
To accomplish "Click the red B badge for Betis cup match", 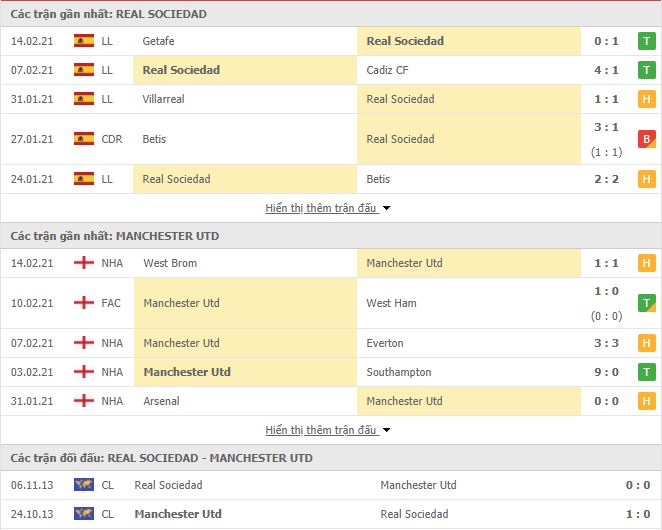I will (646, 139).
